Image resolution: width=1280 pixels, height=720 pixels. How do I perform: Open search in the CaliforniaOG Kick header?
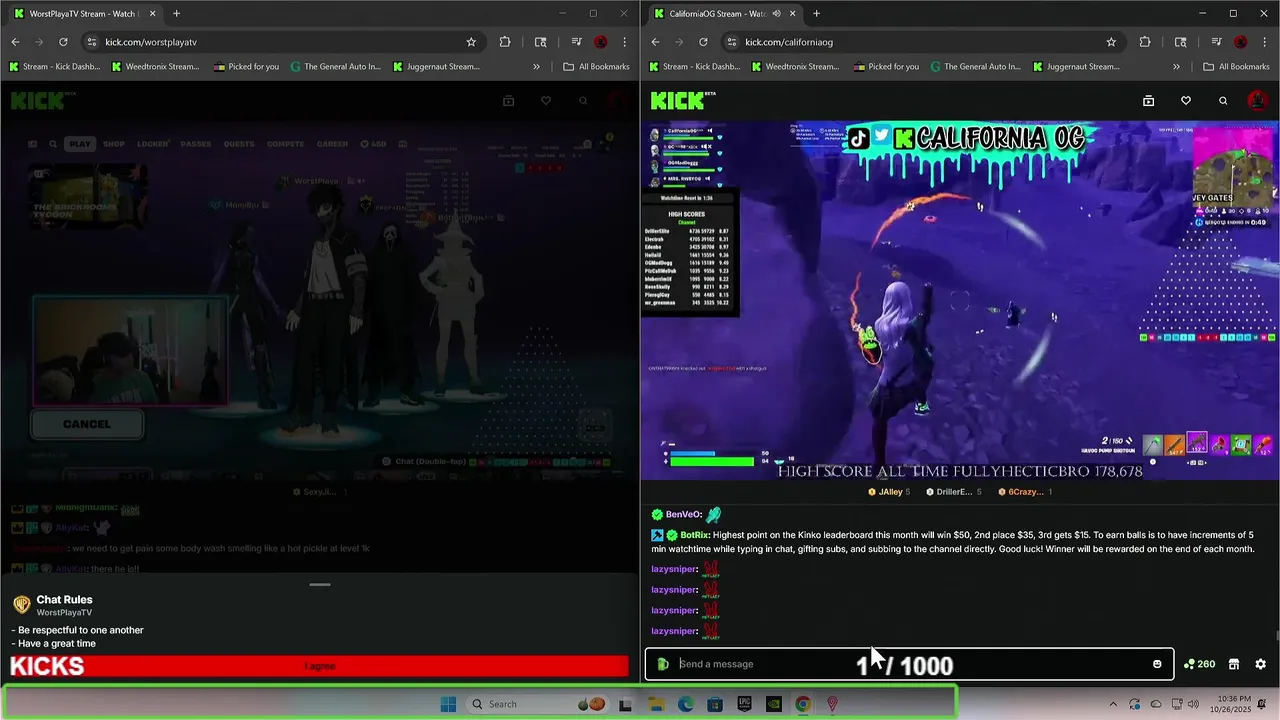click(1222, 101)
